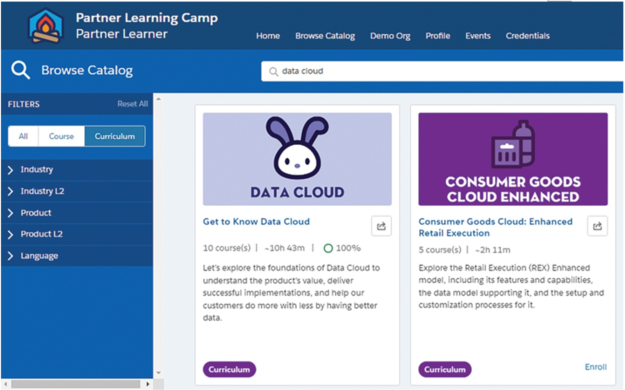Screen dimensions: 625x390
Task: Click the '~10h 43m' duration text
Action: point(285,248)
